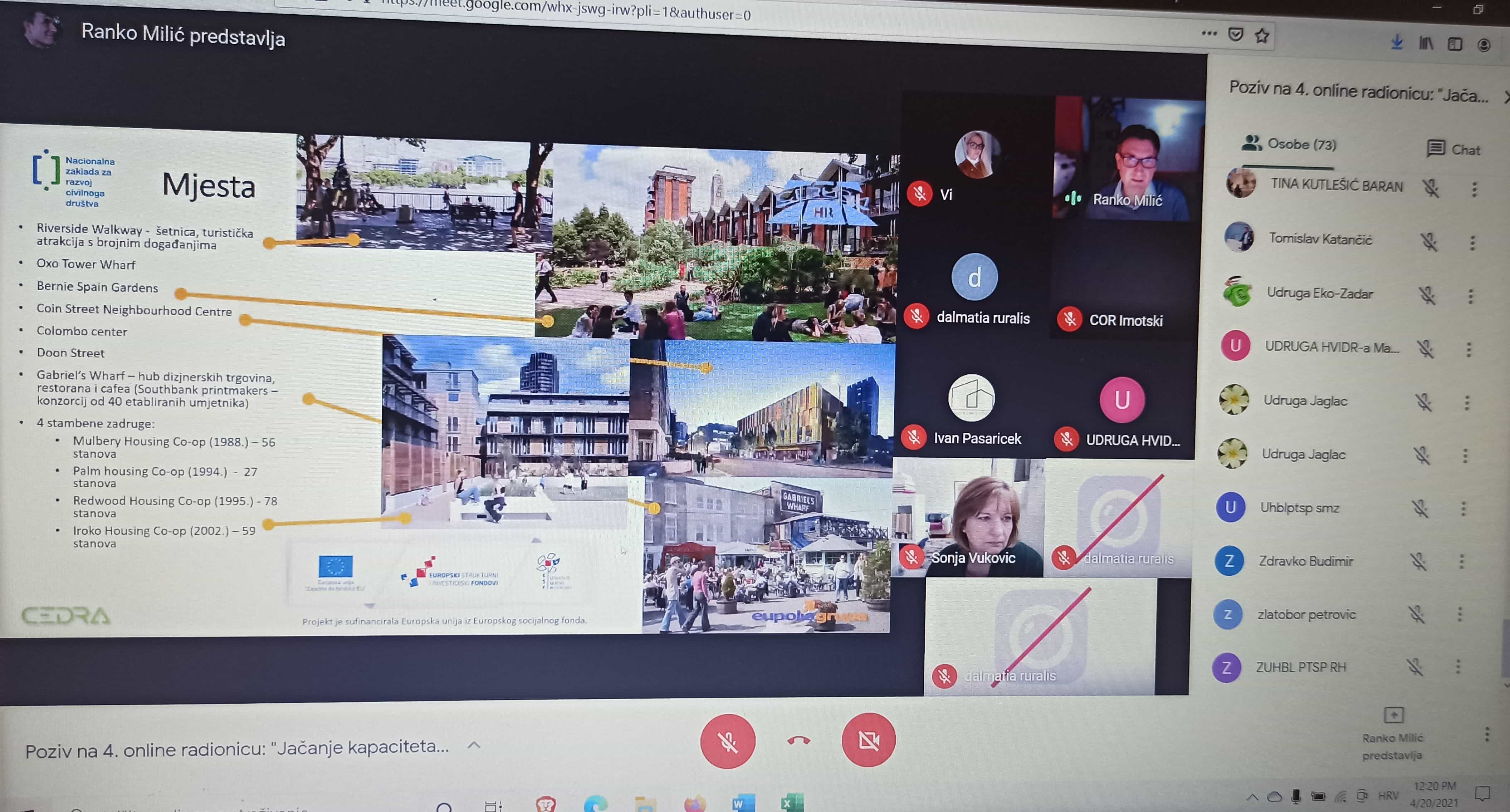Open options for TINA KUTLEŠIĆ BARAN

[1474, 189]
